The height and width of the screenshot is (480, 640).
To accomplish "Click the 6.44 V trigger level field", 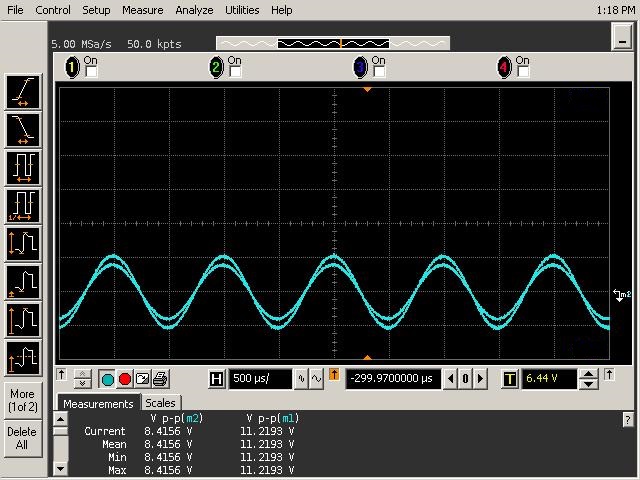I will [549, 379].
